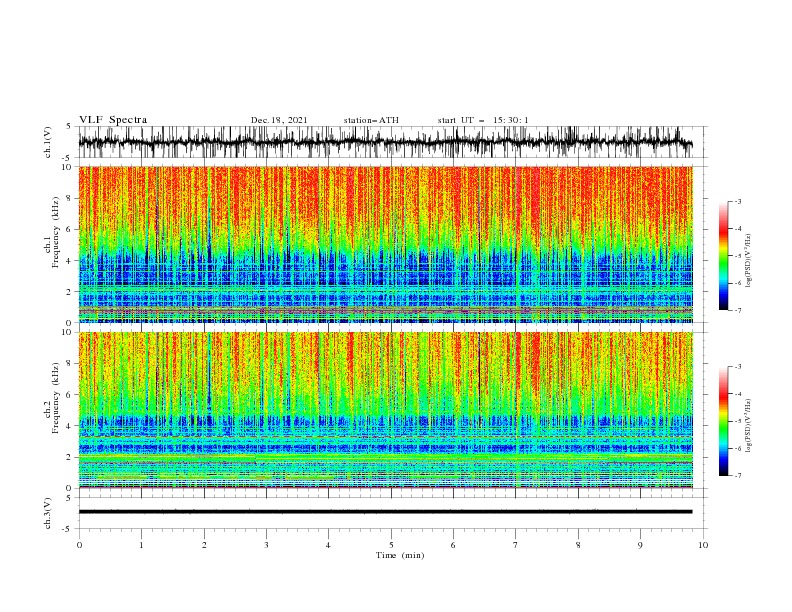Screen dimensions: 792x612
Task: Click the ch.2 spectrogram panel
Action: [385, 410]
